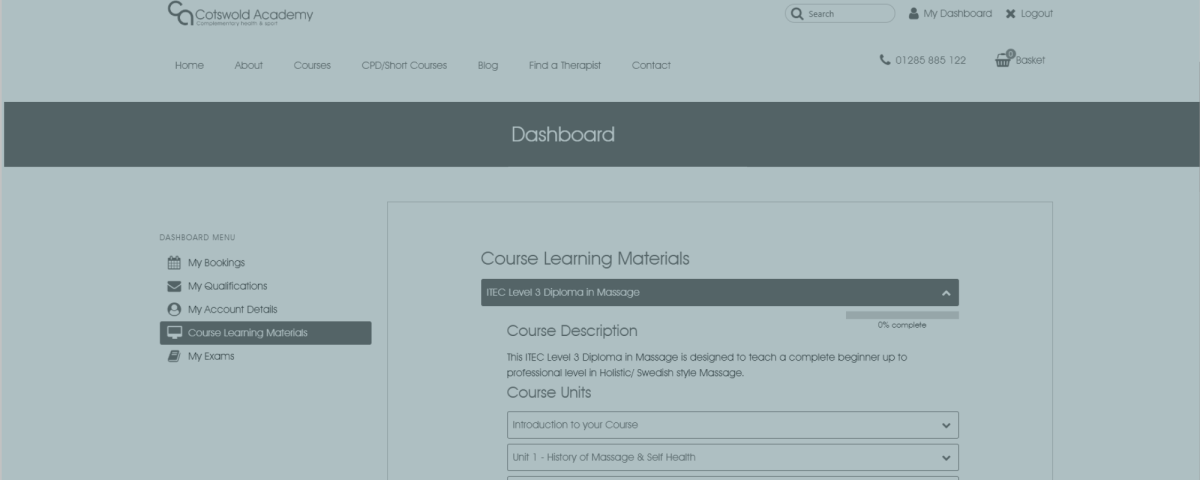Screen dimensions: 1200x480
Task: Click the search magnifier icon
Action: 796,14
